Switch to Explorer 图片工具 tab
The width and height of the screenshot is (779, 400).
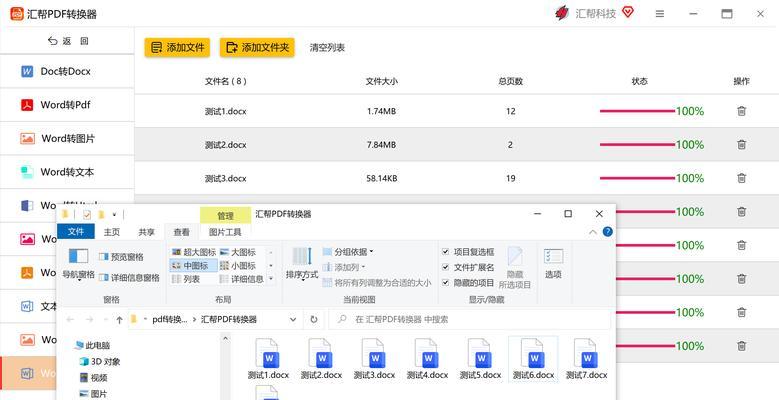click(x=225, y=232)
